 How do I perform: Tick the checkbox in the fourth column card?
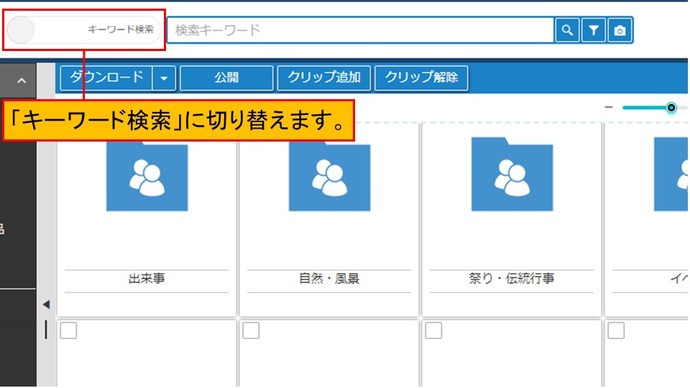616,330
